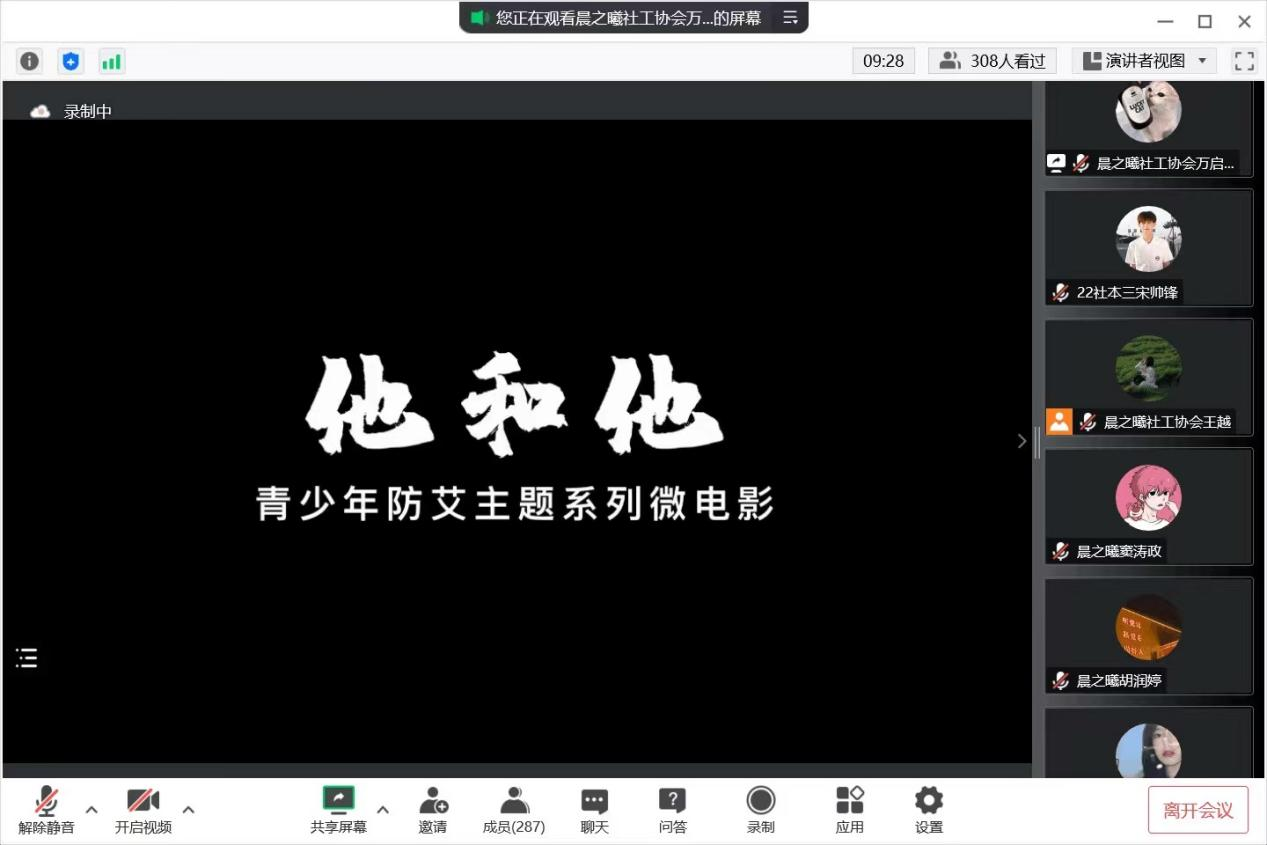Start recording with 录制 button
1267x845 pixels.
[760, 810]
